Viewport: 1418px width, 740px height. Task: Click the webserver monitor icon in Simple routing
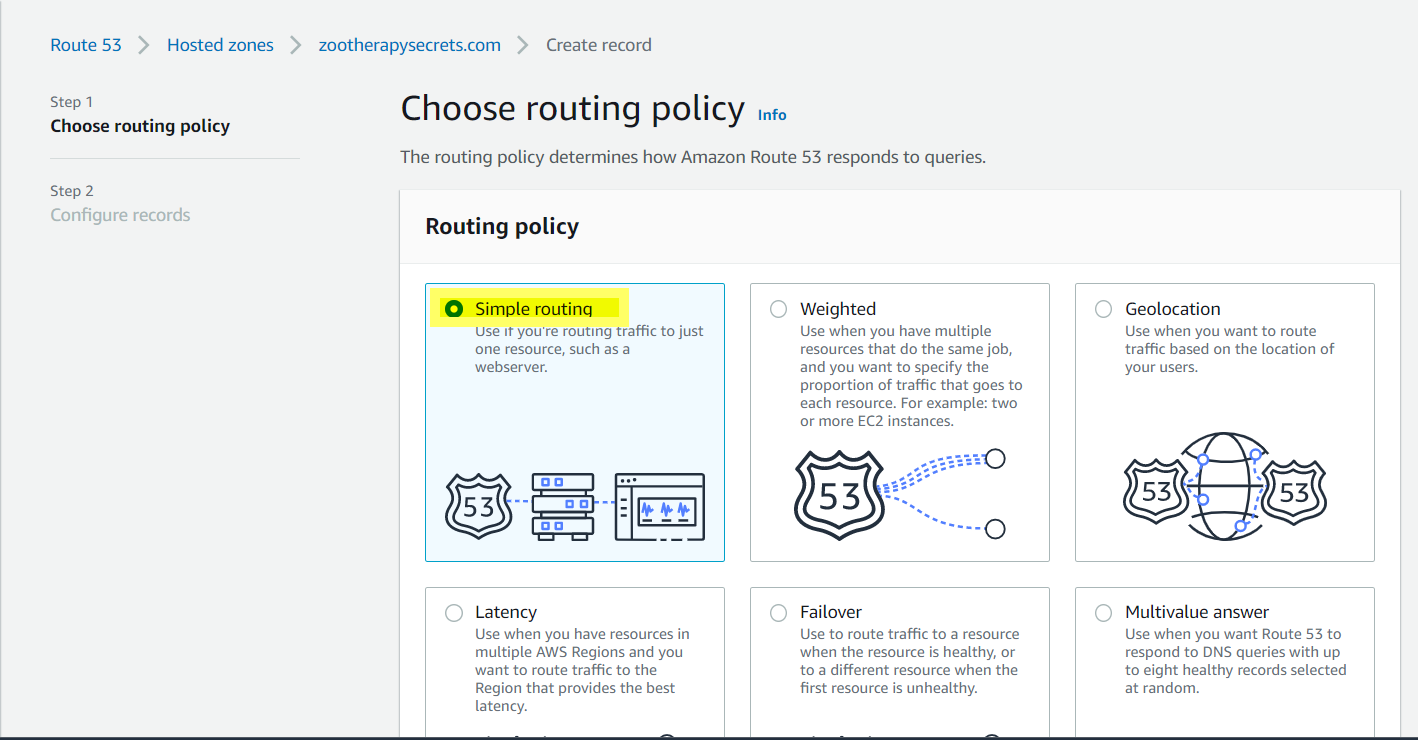click(x=660, y=507)
